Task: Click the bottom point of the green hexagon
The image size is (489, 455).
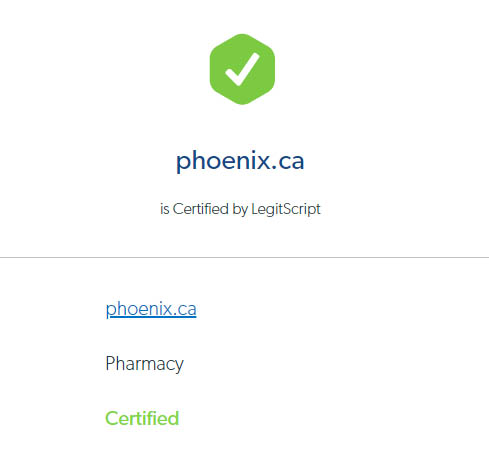Action: pos(242,103)
